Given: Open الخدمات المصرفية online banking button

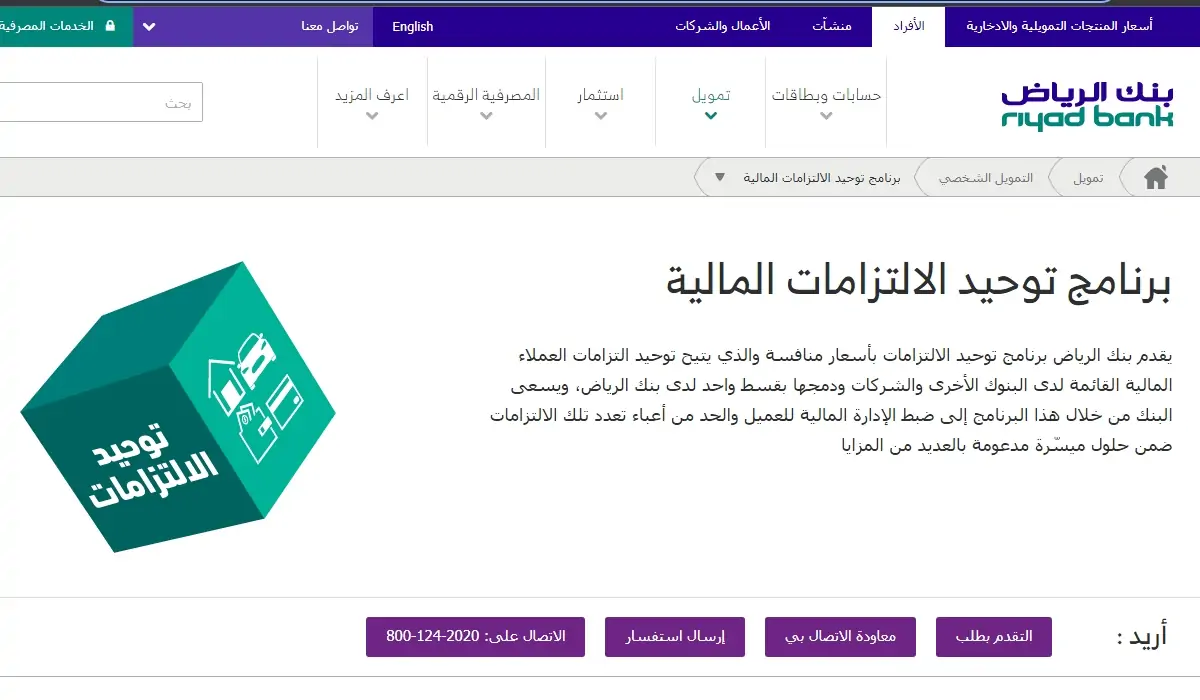Looking at the screenshot, I should (x=66, y=26).
